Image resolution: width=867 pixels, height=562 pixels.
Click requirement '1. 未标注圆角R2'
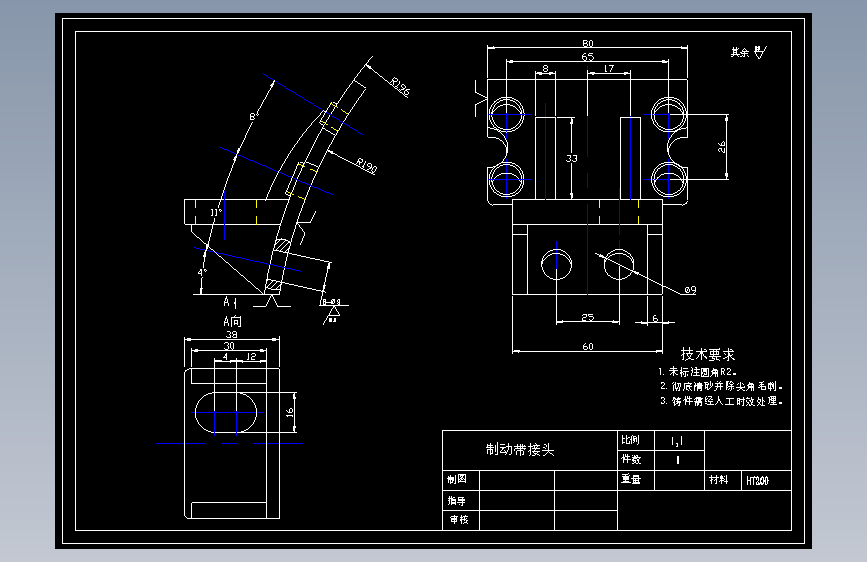(x=697, y=372)
